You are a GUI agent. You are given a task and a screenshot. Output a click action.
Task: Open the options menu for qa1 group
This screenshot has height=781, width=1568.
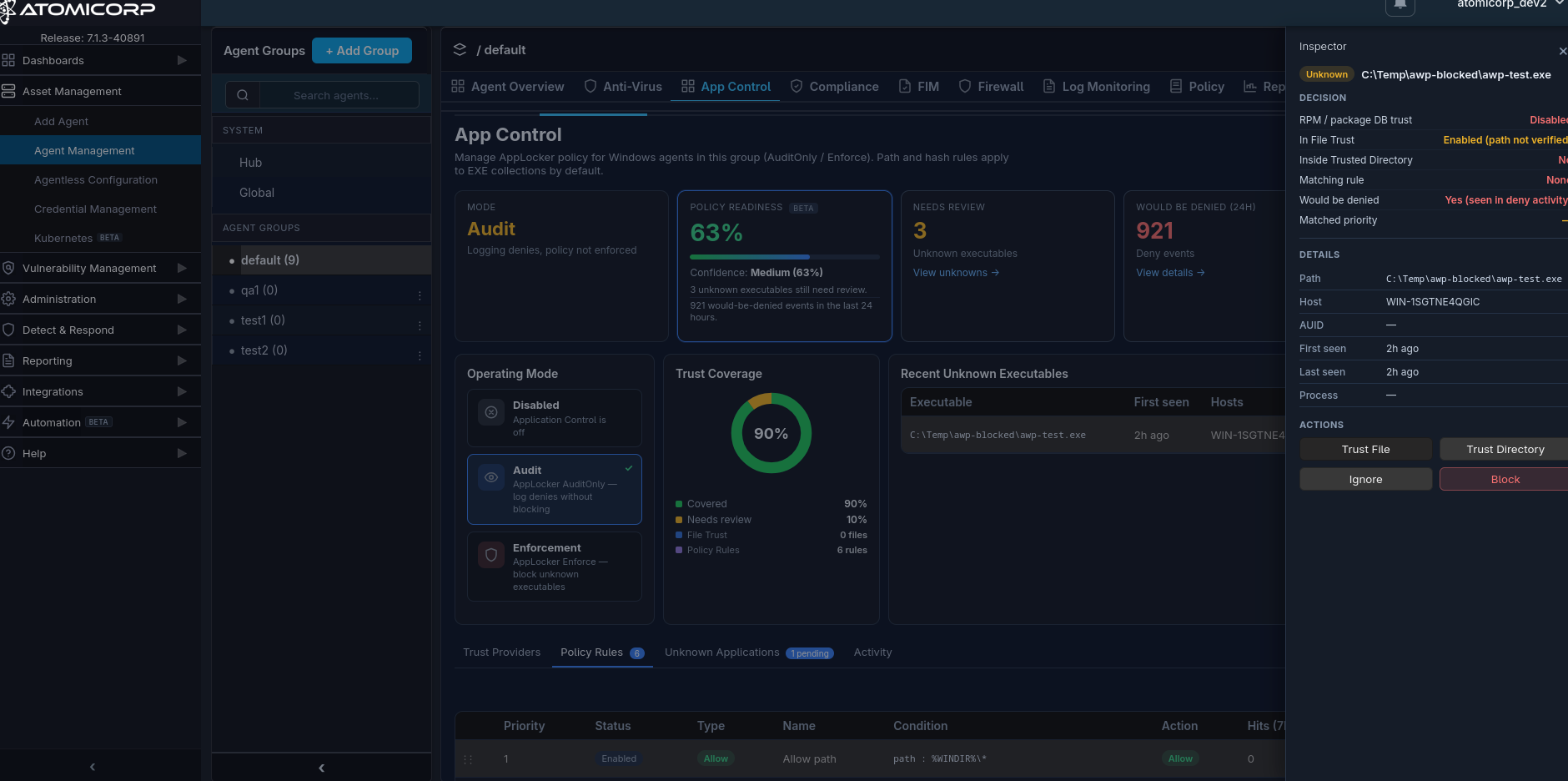[x=420, y=295]
